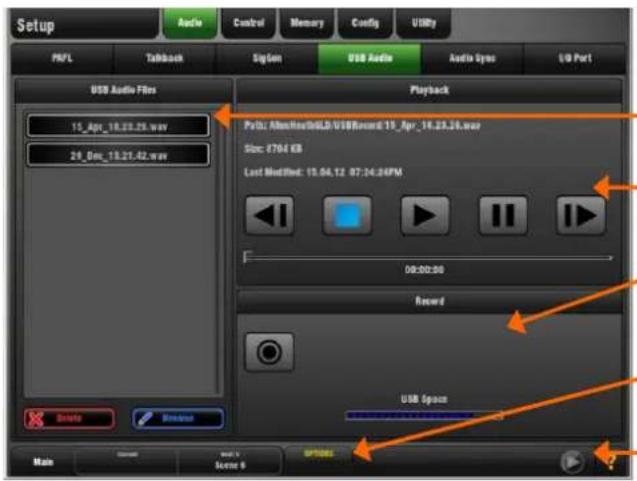Click the USB Space usage bar
The height and width of the screenshot is (481, 637).
click(424, 415)
